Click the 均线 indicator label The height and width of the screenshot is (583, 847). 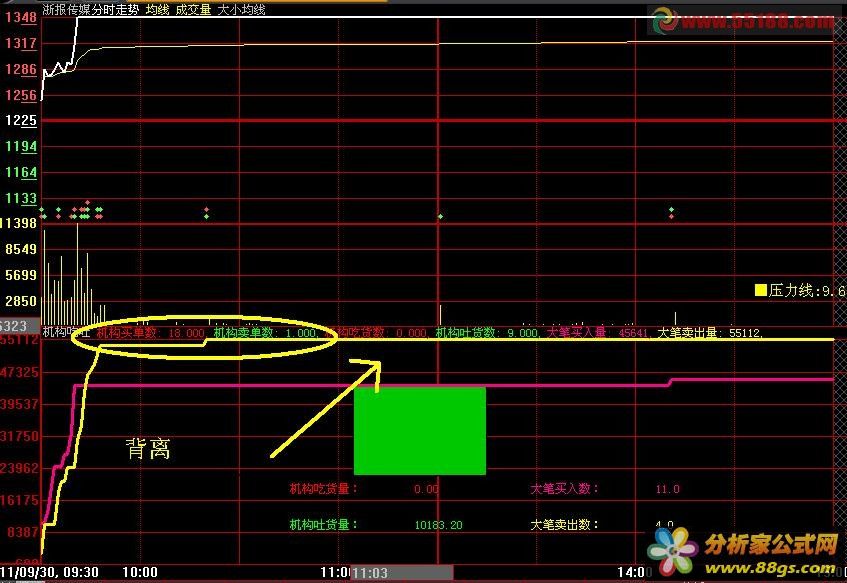pos(158,9)
